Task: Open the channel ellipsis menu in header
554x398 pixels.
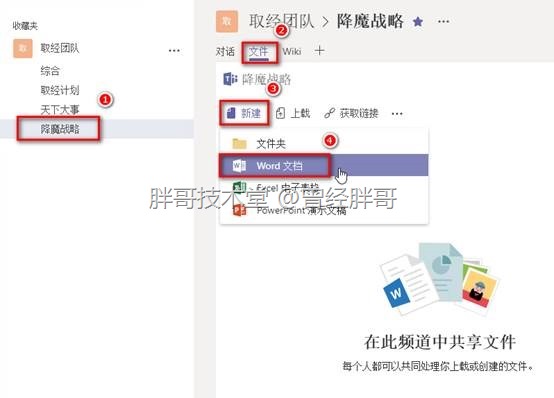Action: pyautogui.click(x=443, y=22)
